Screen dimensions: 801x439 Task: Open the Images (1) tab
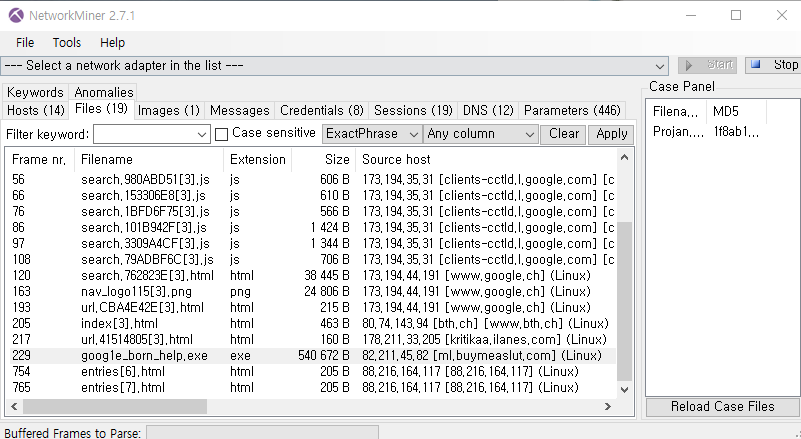169,110
